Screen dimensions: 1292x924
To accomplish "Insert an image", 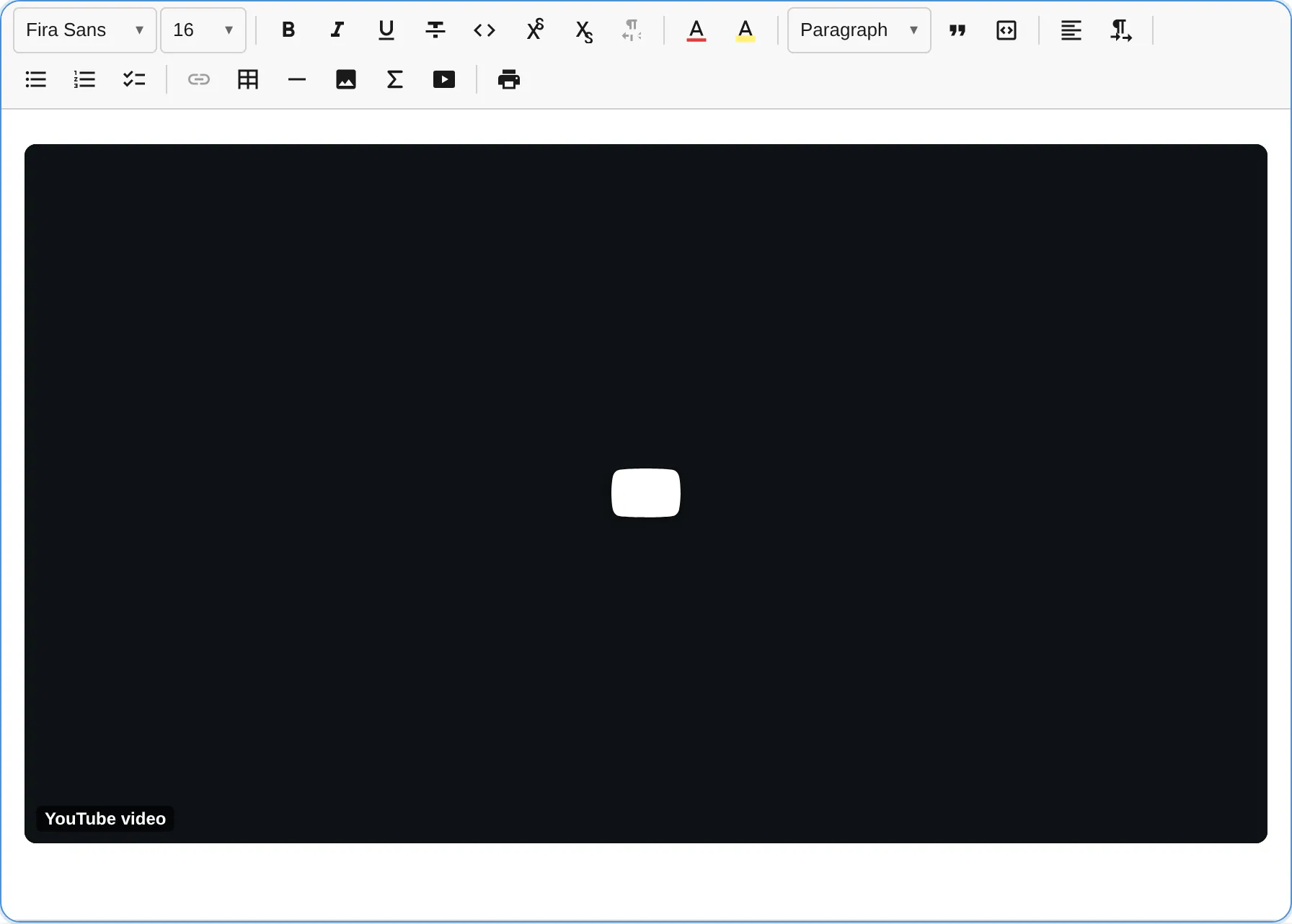I will tap(346, 79).
